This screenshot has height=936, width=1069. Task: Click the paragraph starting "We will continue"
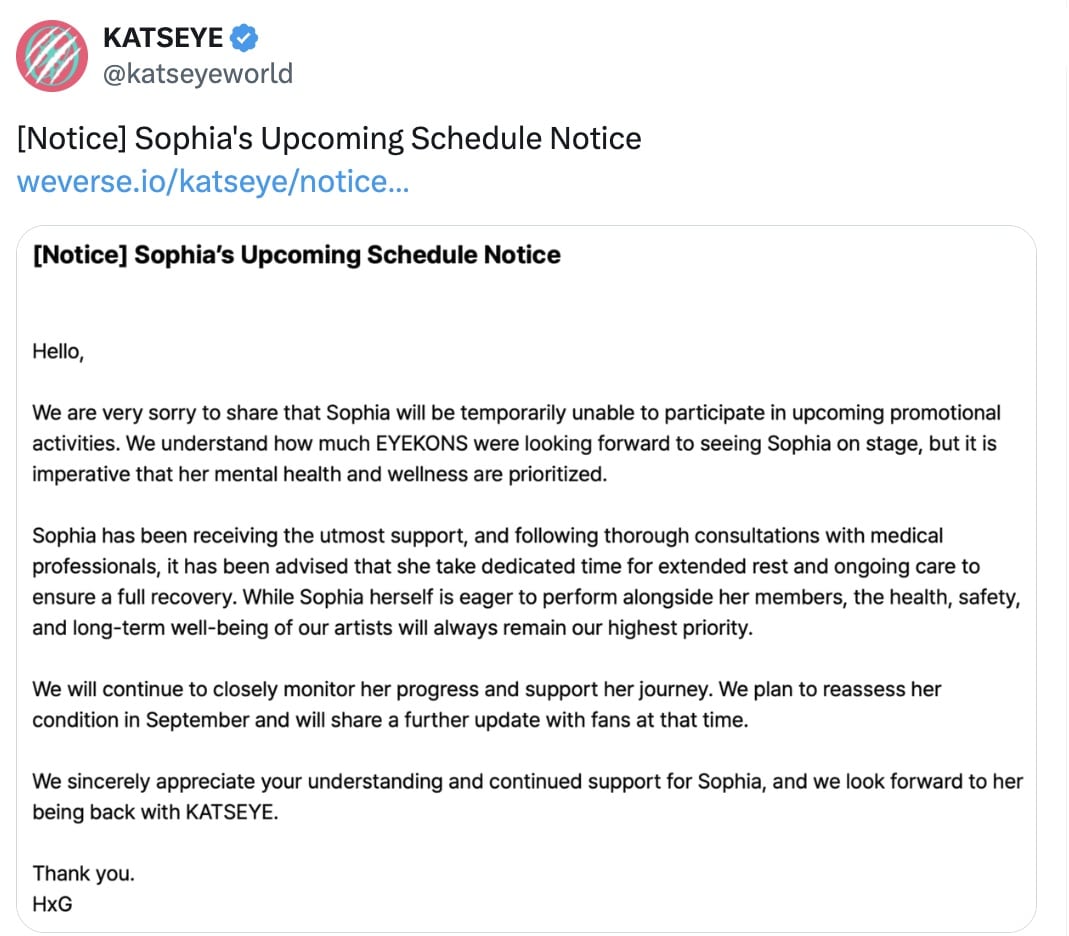pos(487,704)
